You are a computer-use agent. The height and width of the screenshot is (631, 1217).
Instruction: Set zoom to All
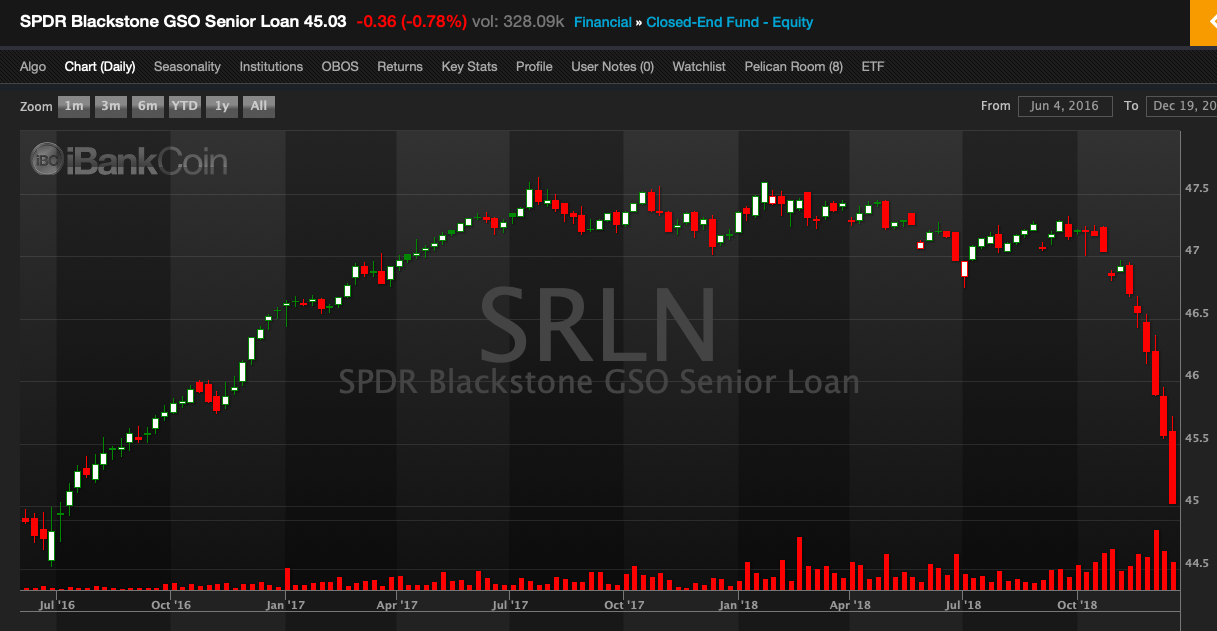click(258, 106)
